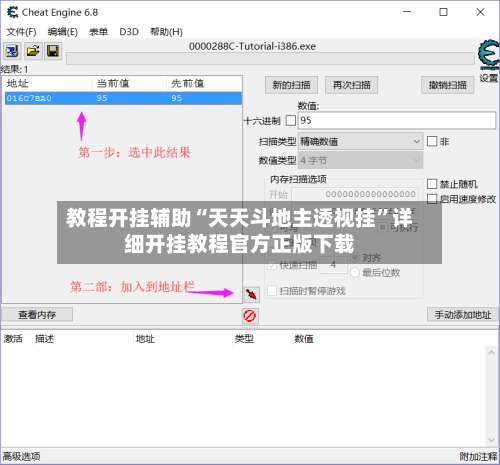Click the Cheat Engine title bar icon

point(12,12)
